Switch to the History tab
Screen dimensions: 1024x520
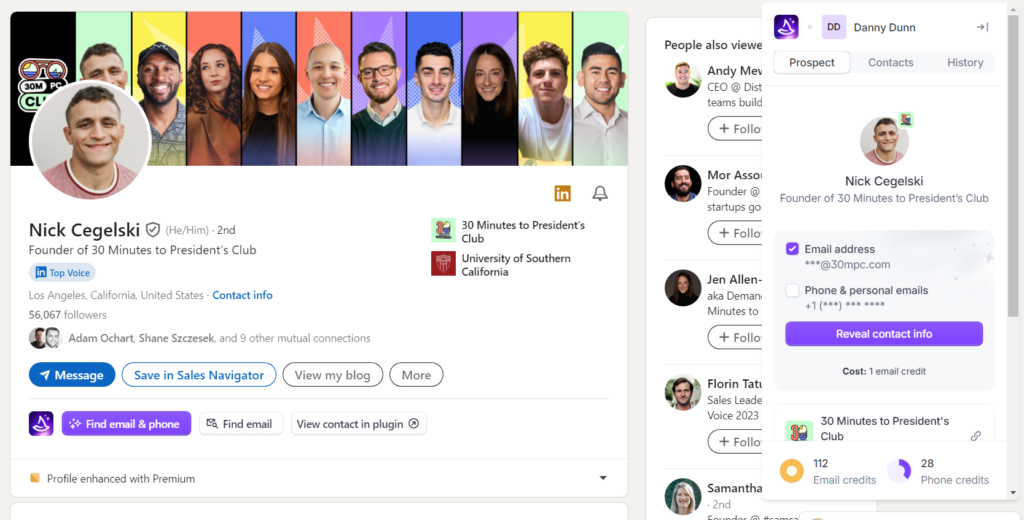click(965, 62)
